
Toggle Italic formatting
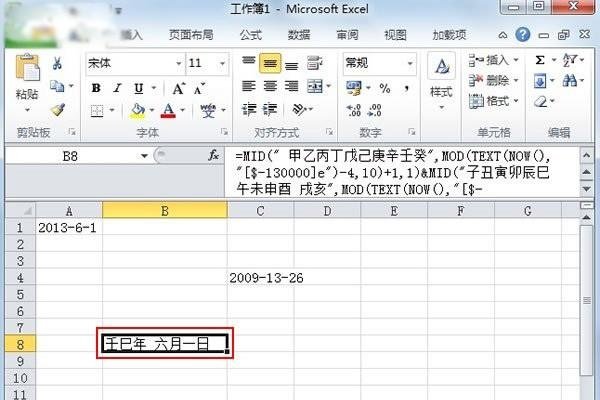point(117,88)
